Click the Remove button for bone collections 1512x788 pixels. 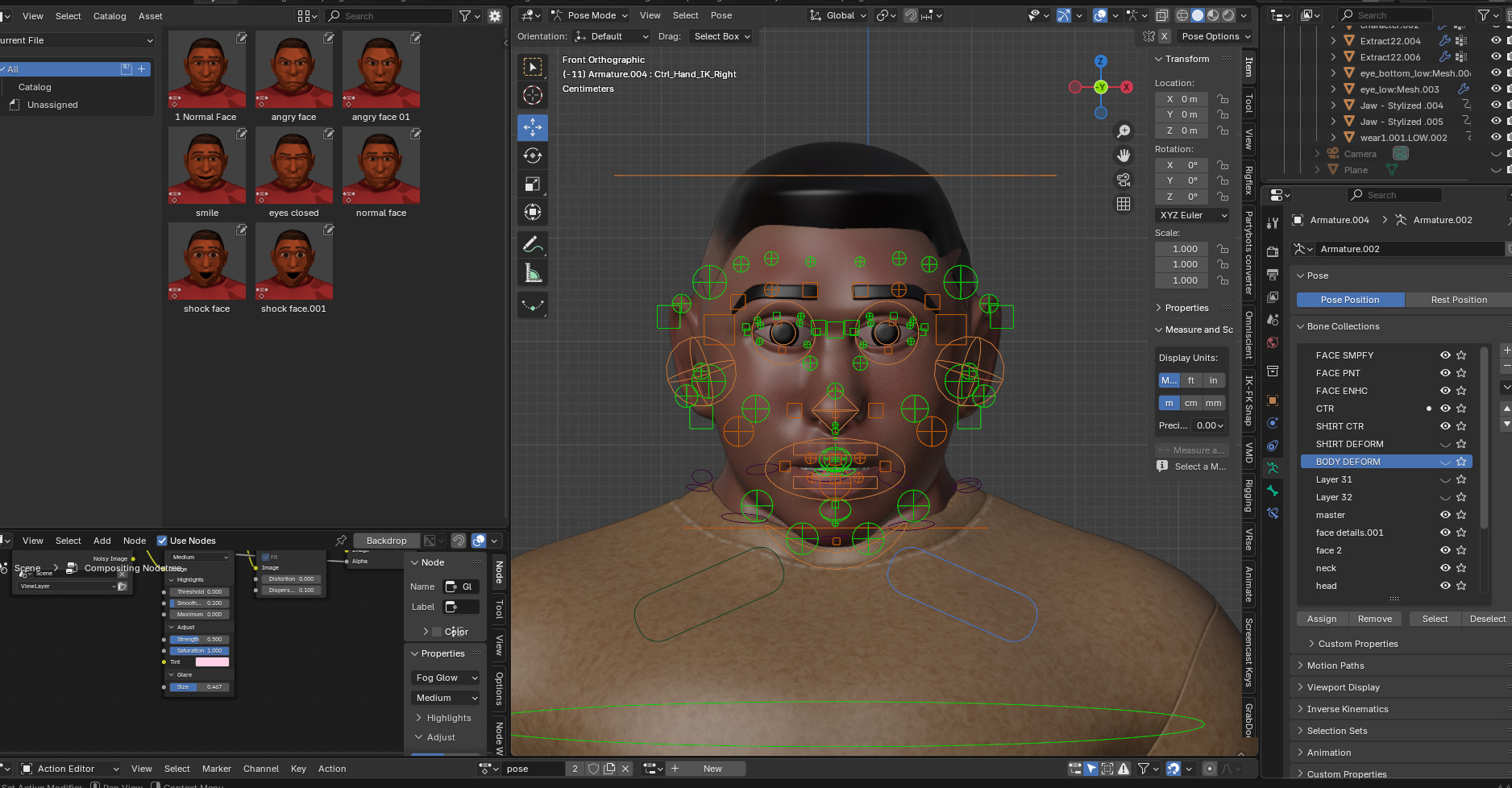(1375, 619)
